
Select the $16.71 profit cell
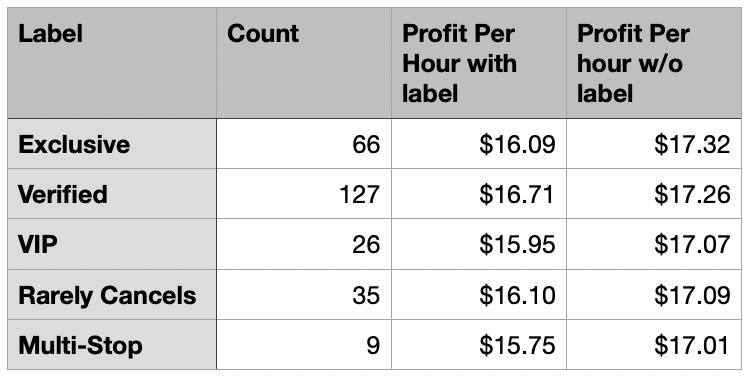pos(479,194)
